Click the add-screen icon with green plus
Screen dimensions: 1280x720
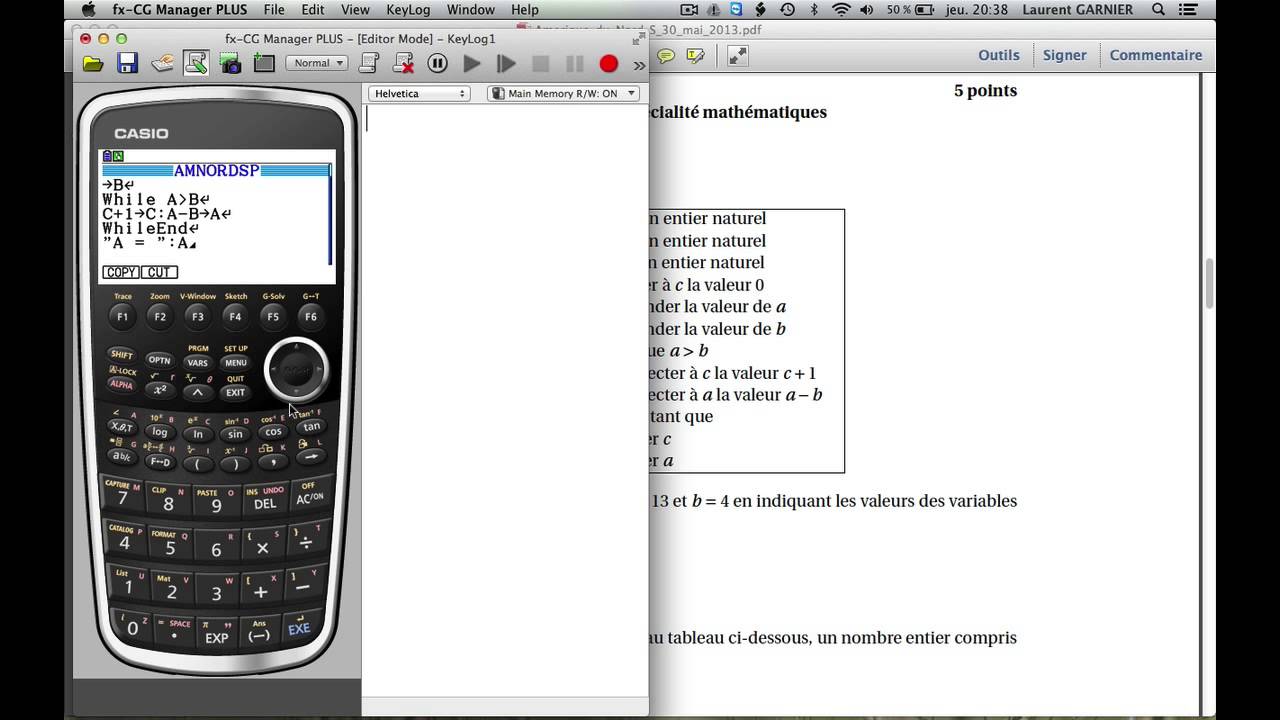coord(264,64)
